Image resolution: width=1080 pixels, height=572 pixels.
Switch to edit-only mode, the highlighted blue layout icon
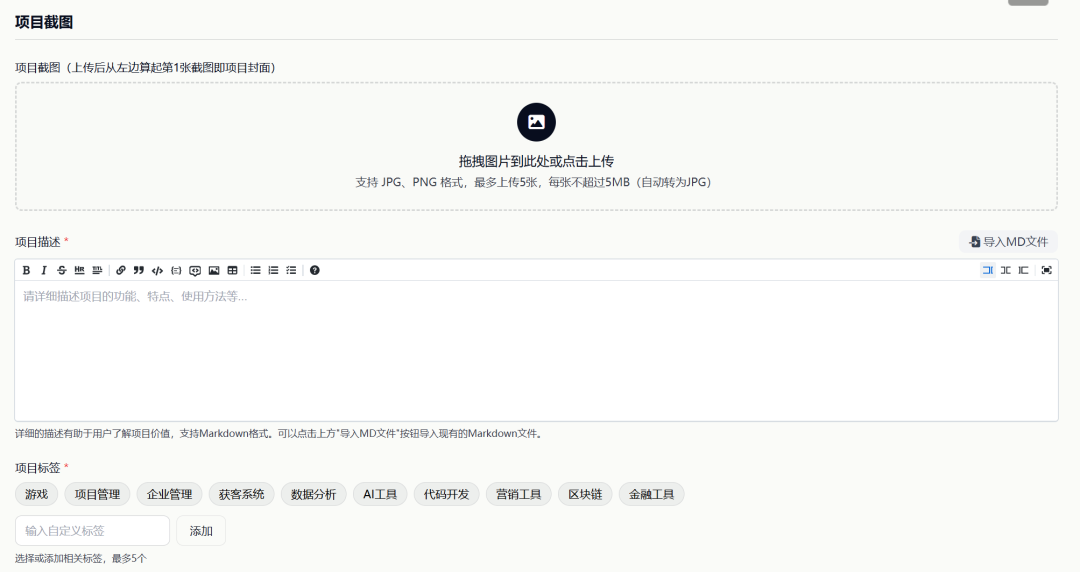[x=988, y=270]
